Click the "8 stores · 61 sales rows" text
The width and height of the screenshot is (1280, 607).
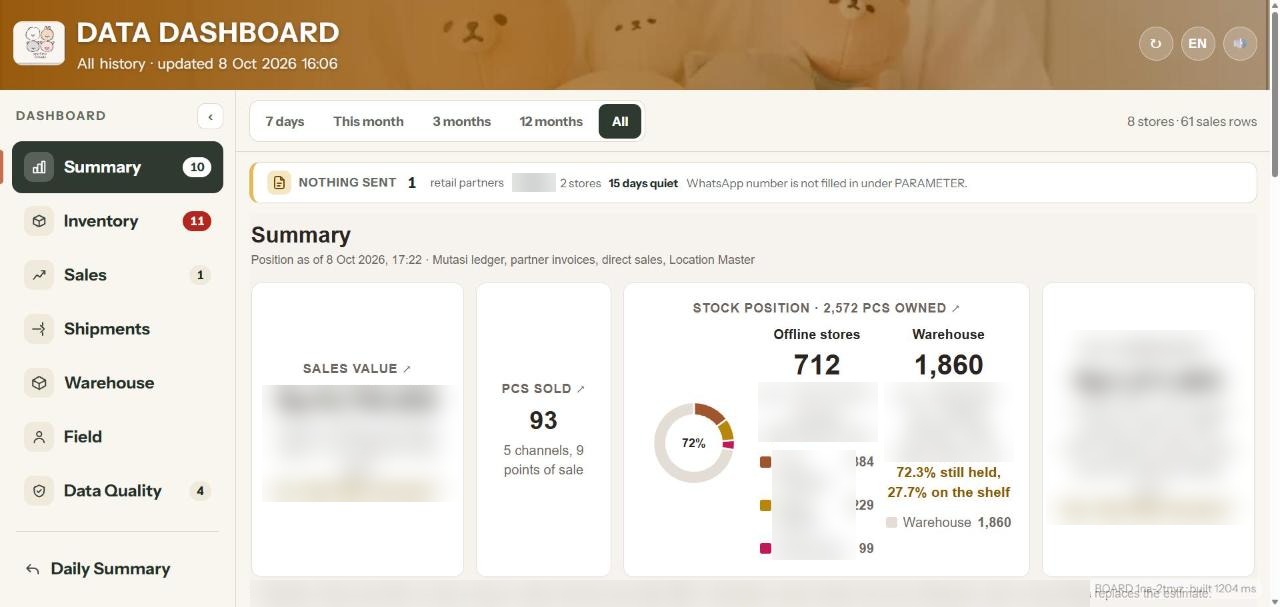1192,122
